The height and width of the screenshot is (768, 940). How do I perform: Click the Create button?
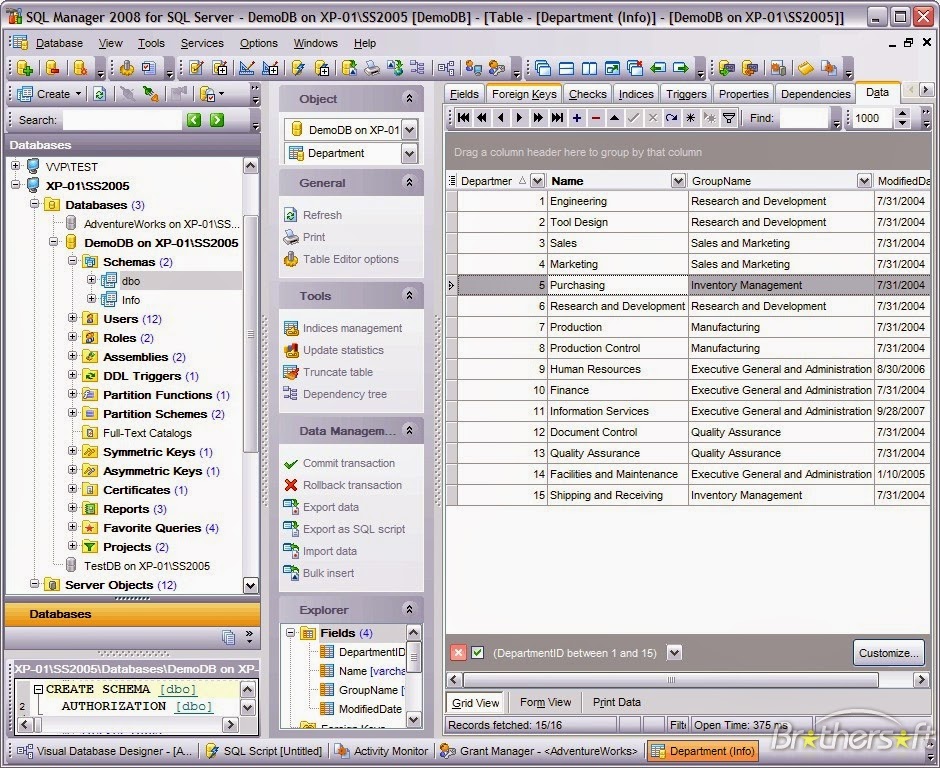pyautogui.click(x=44, y=94)
